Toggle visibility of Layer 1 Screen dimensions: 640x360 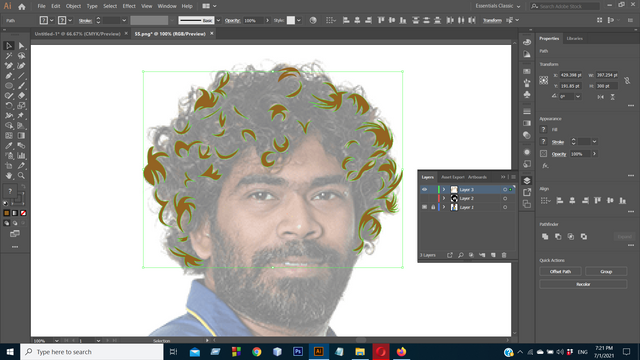[424, 207]
